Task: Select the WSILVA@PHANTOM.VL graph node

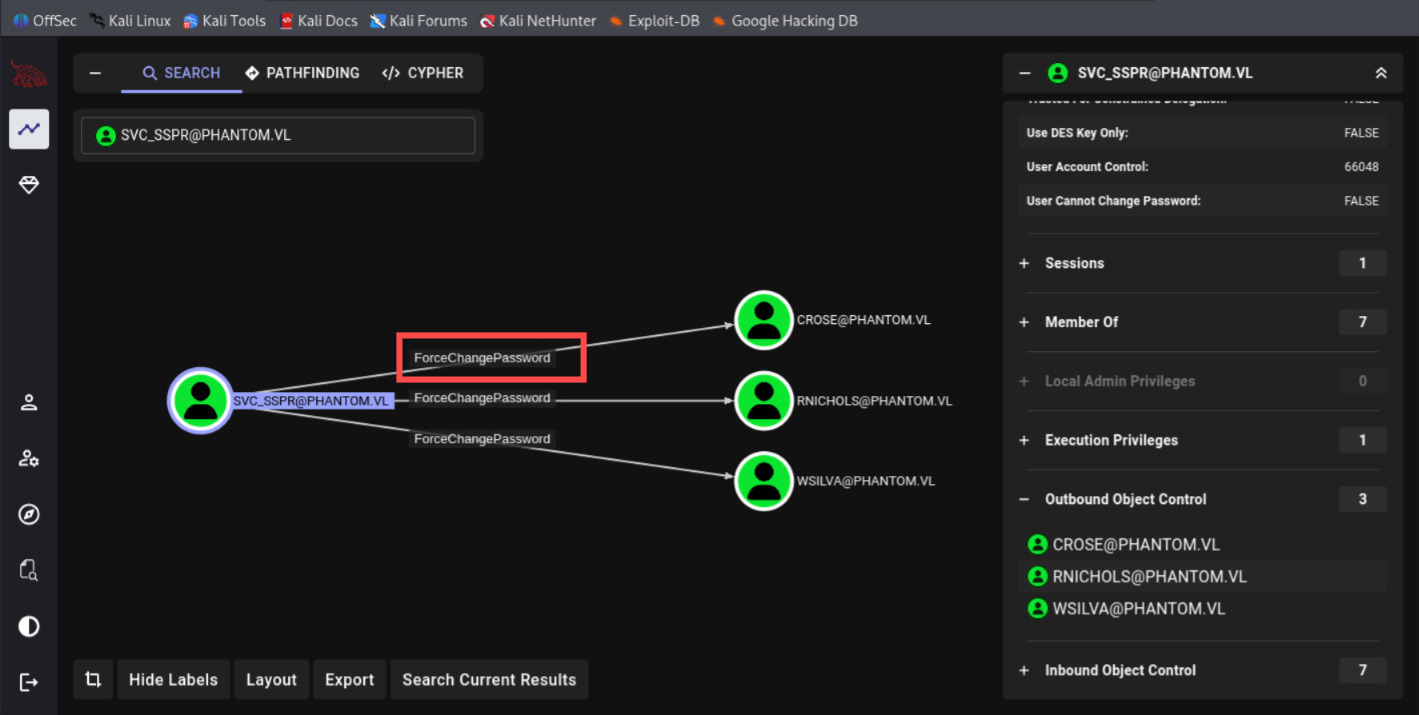Action: (764, 481)
